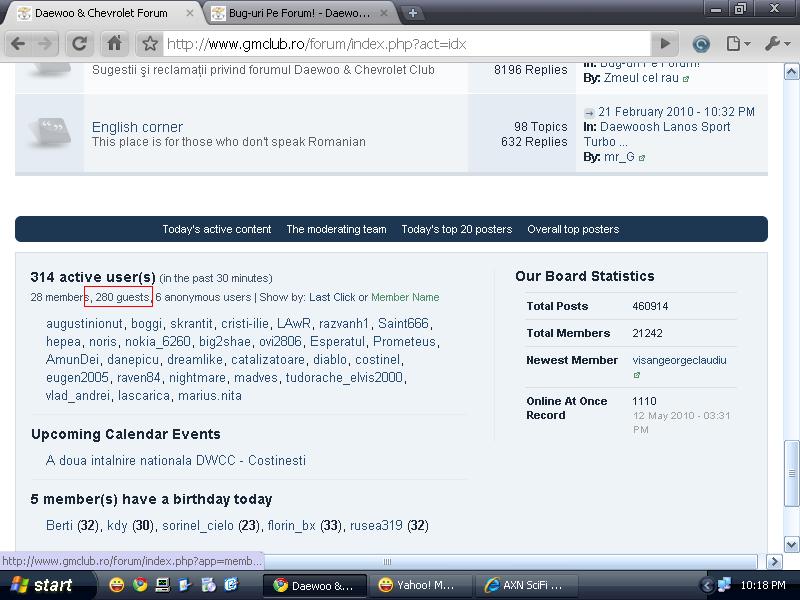This screenshot has width=800, height=600.
Task: Click the browser forward arrow
Action: pos(45,44)
